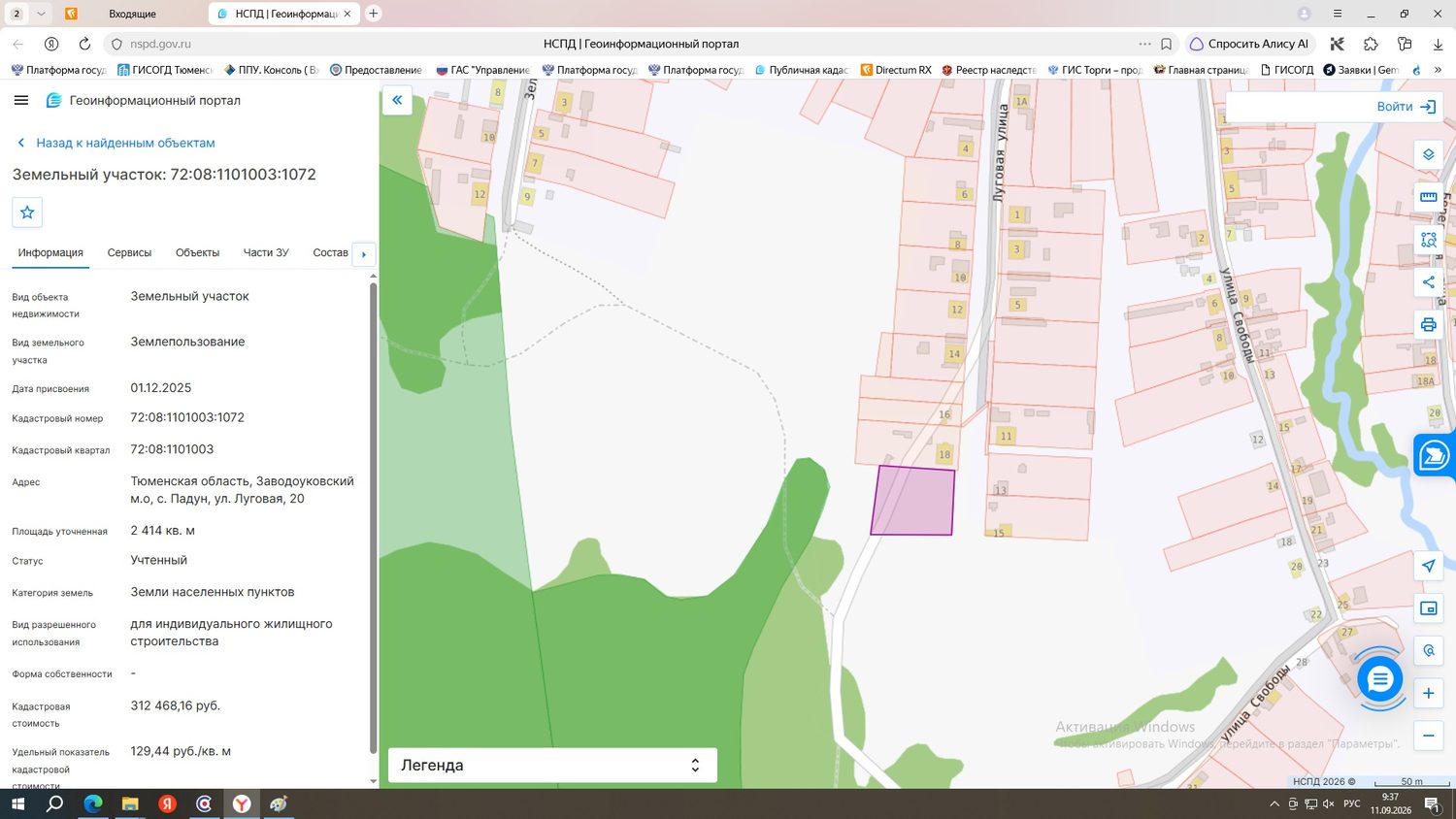Reload the browser page
This screenshot has height=819, width=1456.
[84, 44]
